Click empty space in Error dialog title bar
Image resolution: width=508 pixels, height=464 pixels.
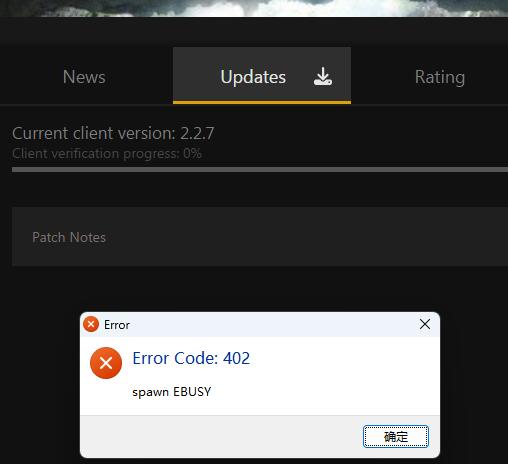click(273, 324)
